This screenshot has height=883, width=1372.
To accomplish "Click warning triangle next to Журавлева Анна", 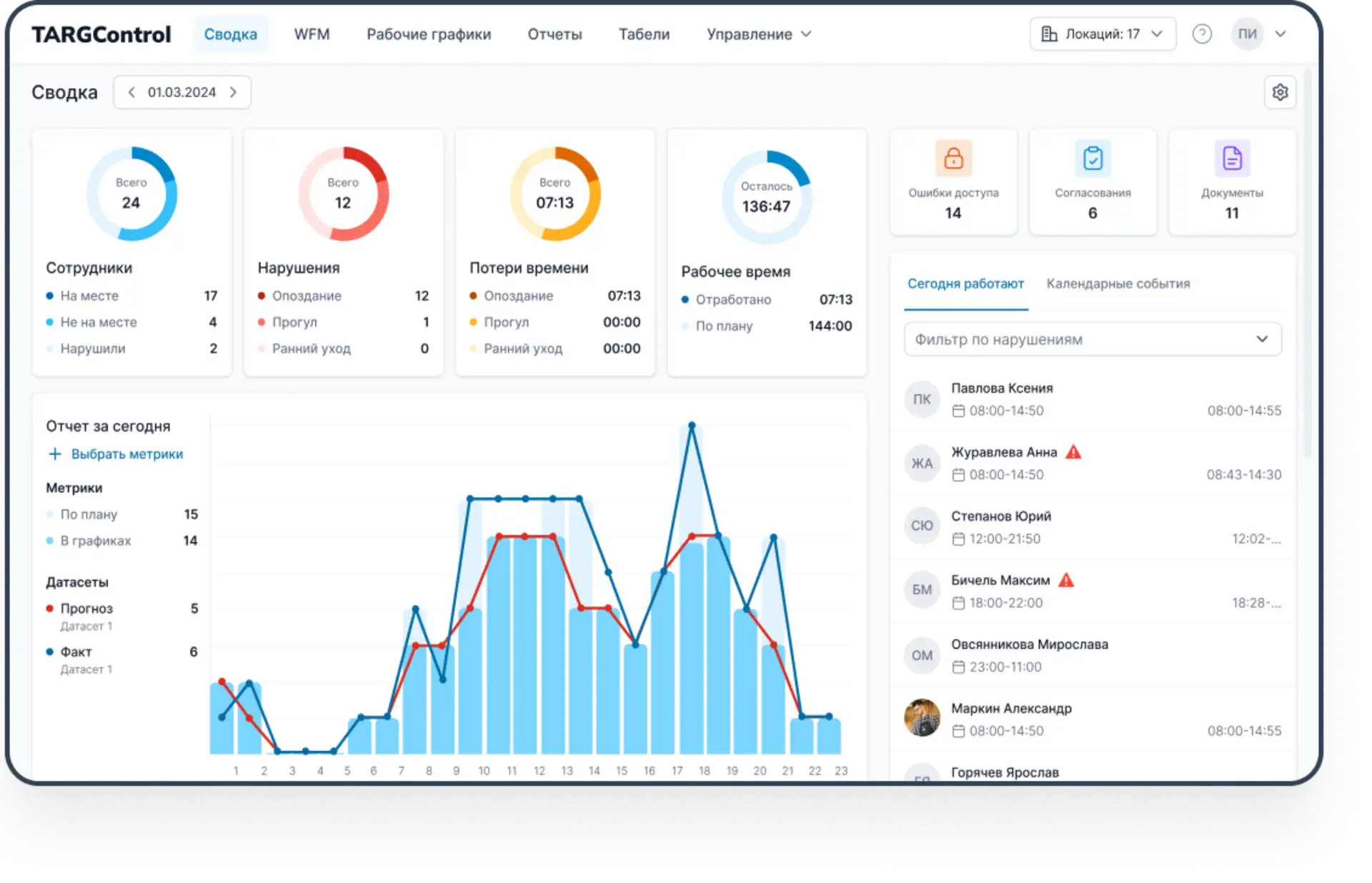I will (1073, 452).
